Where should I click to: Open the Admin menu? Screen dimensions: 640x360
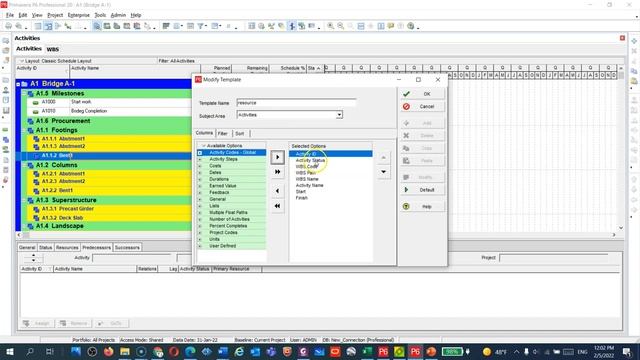[x=118, y=15]
